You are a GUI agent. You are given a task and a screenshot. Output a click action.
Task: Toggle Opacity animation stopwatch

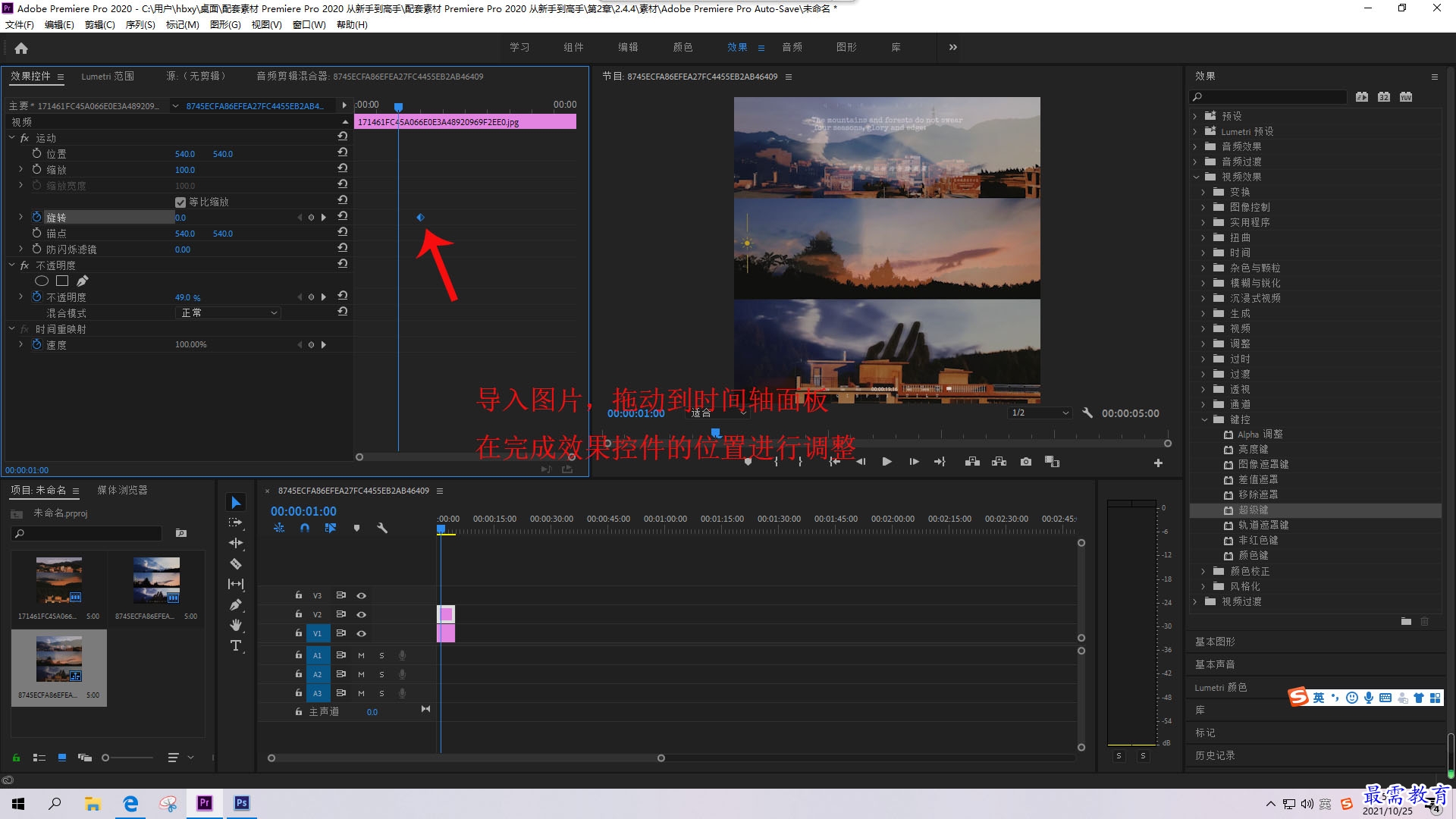[36, 297]
